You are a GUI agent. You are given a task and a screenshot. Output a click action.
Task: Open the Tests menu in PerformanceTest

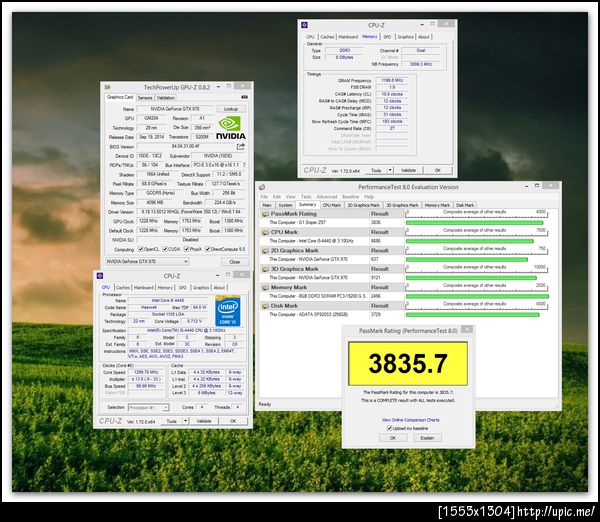coord(306,197)
